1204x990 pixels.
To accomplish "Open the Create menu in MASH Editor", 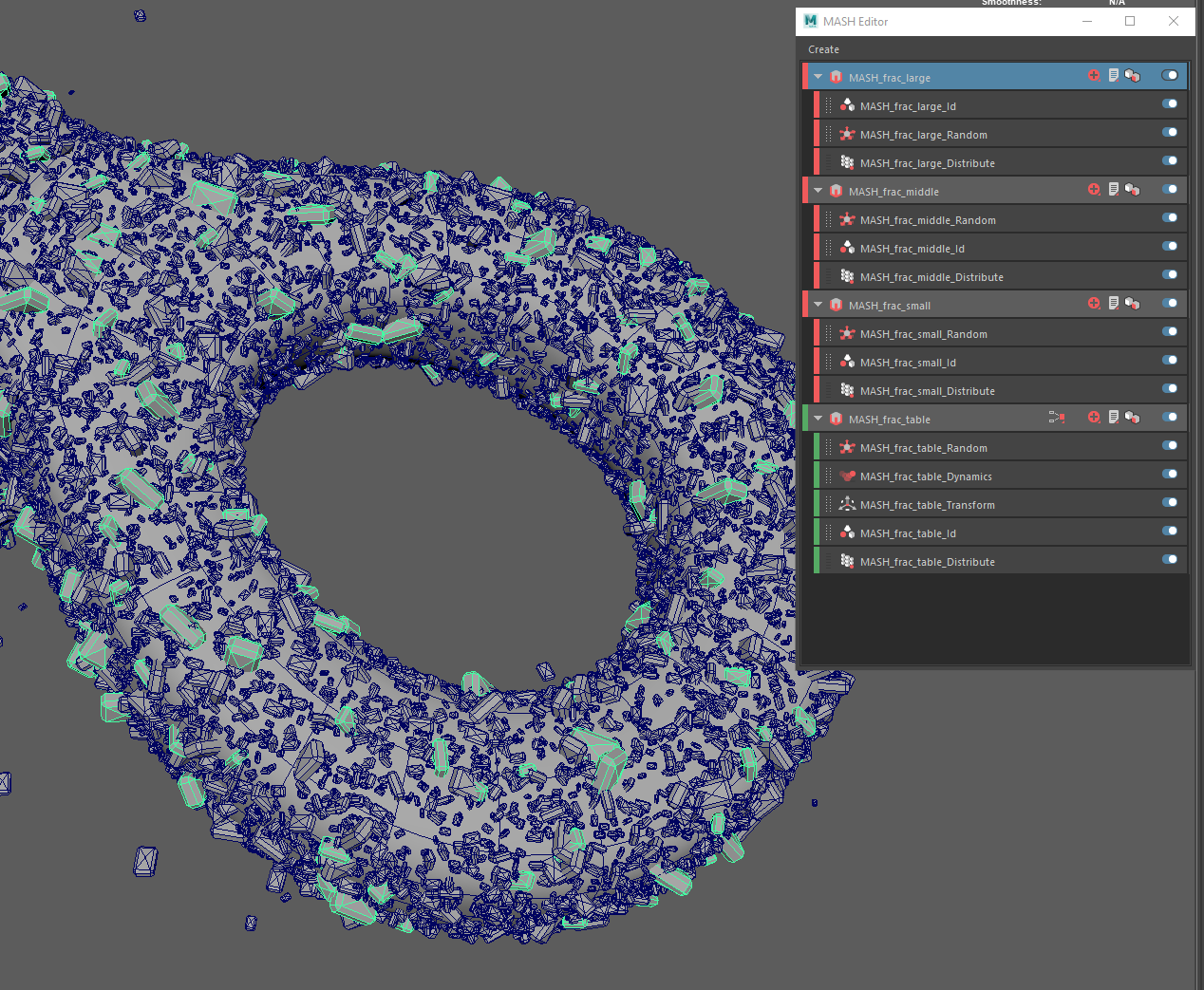I will (x=822, y=48).
